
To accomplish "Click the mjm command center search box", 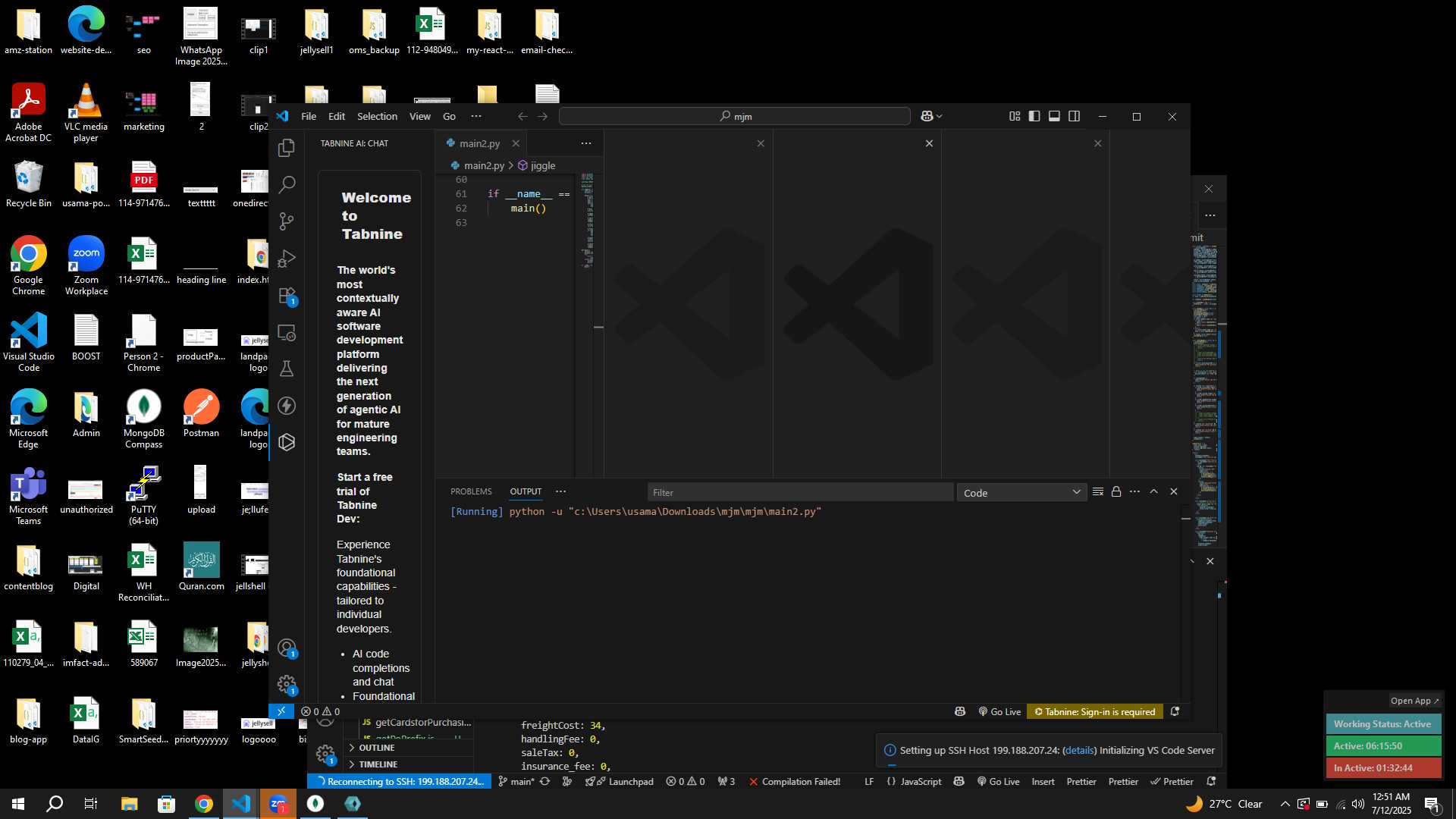I will pyautogui.click(x=734, y=116).
